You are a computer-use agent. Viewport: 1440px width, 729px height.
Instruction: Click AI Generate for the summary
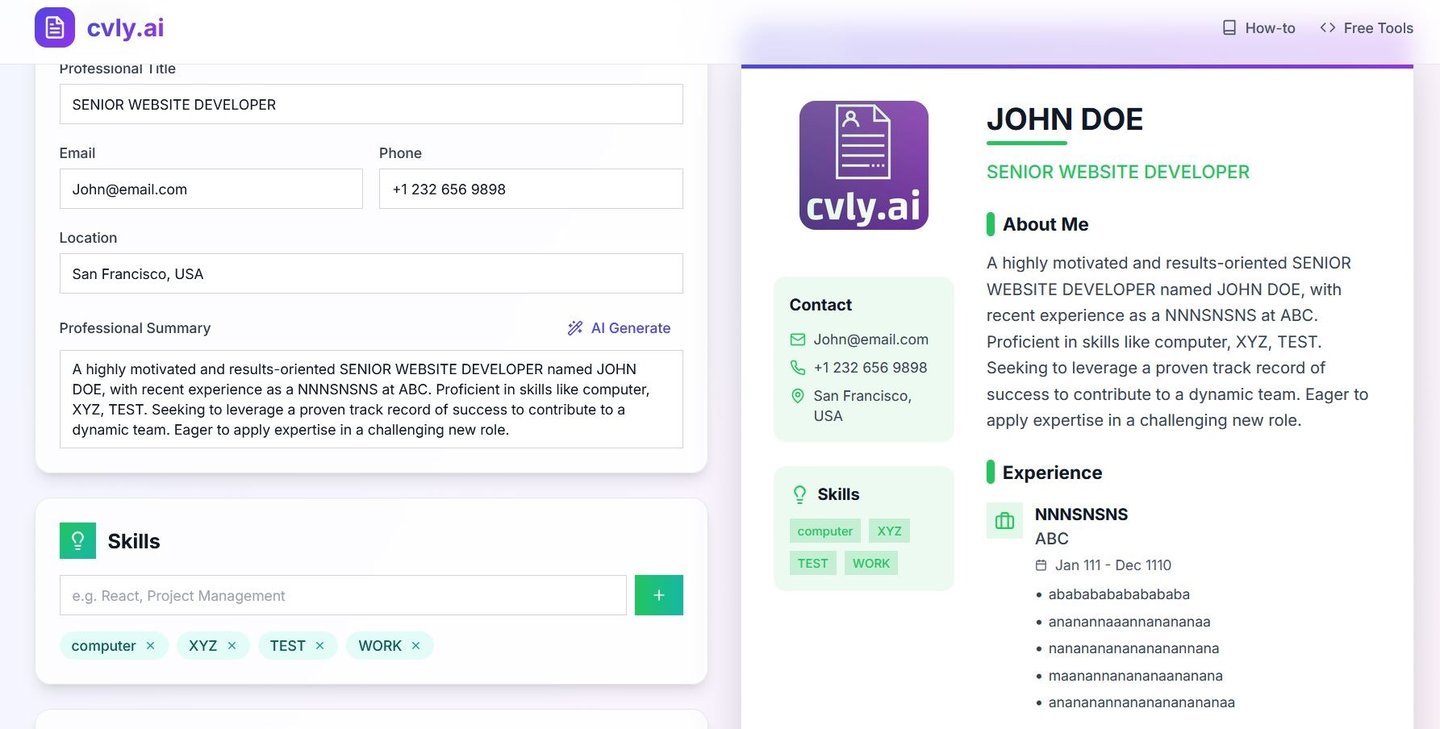click(x=619, y=328)
